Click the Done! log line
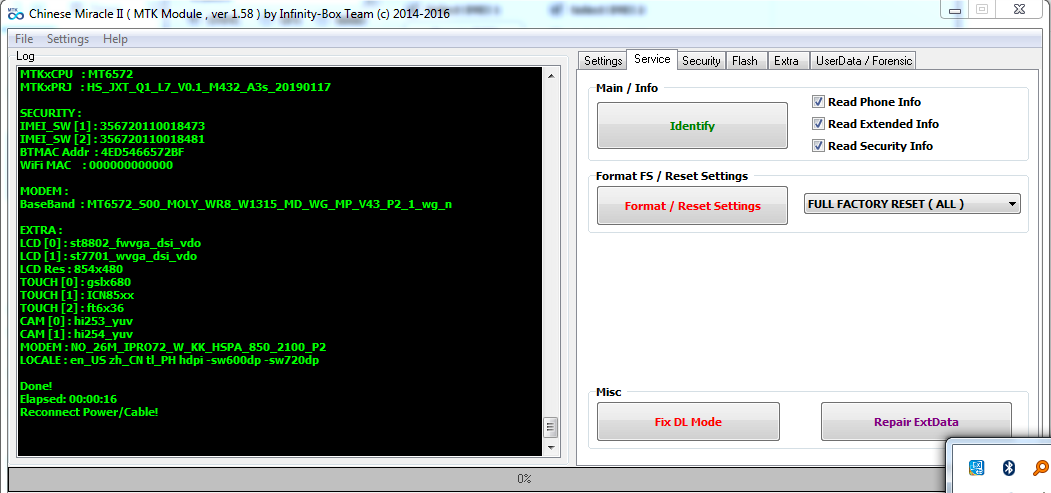The image size is (1051, 493). click(x=36, y=386)
